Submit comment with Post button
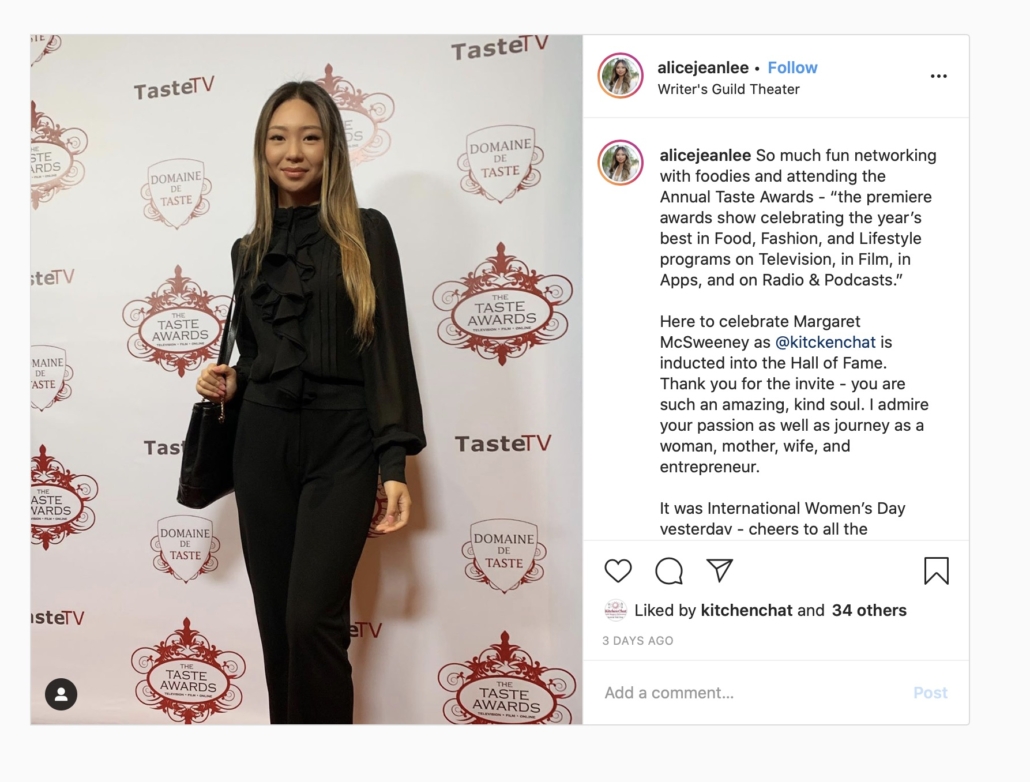 [930, 693]
